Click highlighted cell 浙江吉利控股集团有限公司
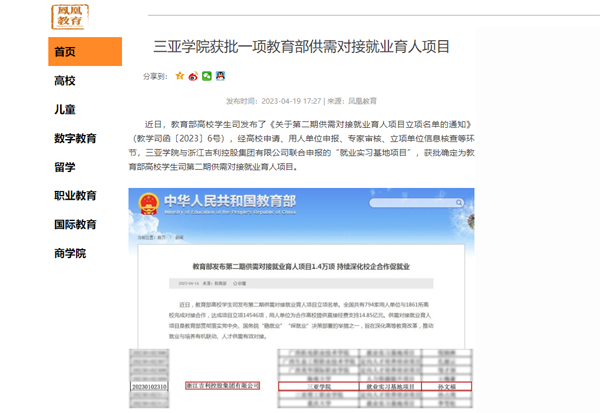 coord(222,385)
